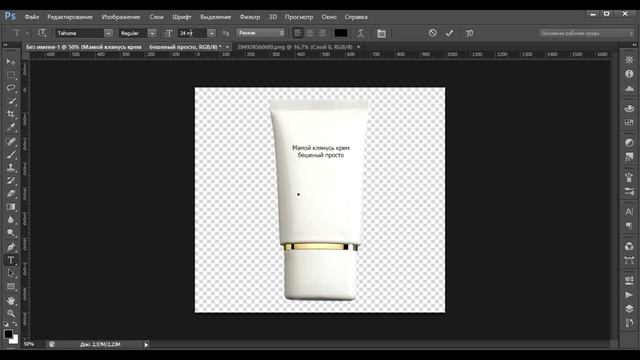
Task: Open the Фильтр menu
Action: pyautogui.click(x=250, y=17)
